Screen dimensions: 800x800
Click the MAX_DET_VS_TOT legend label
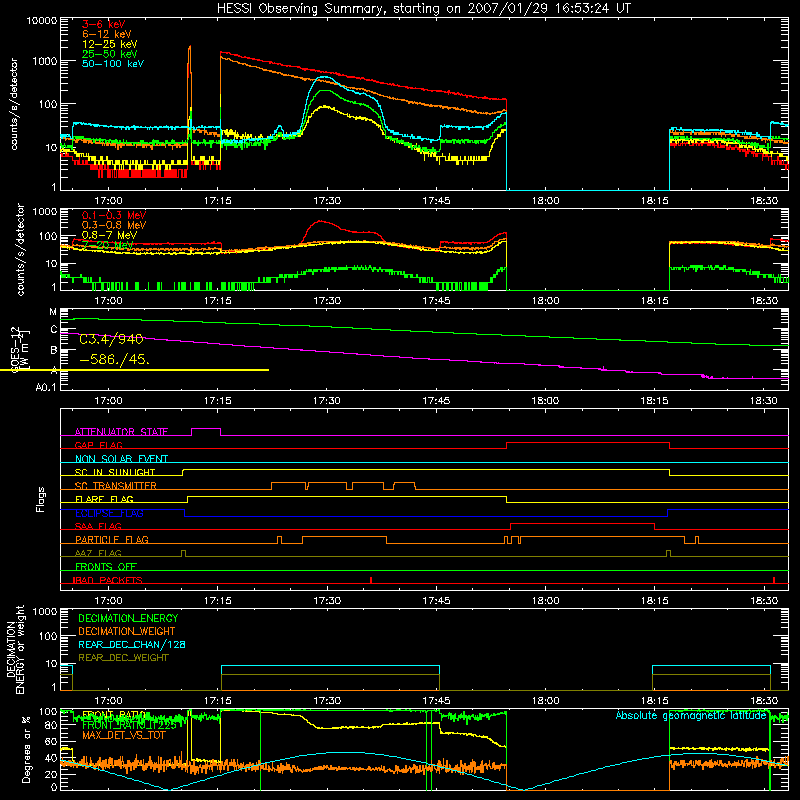point(123,735)
